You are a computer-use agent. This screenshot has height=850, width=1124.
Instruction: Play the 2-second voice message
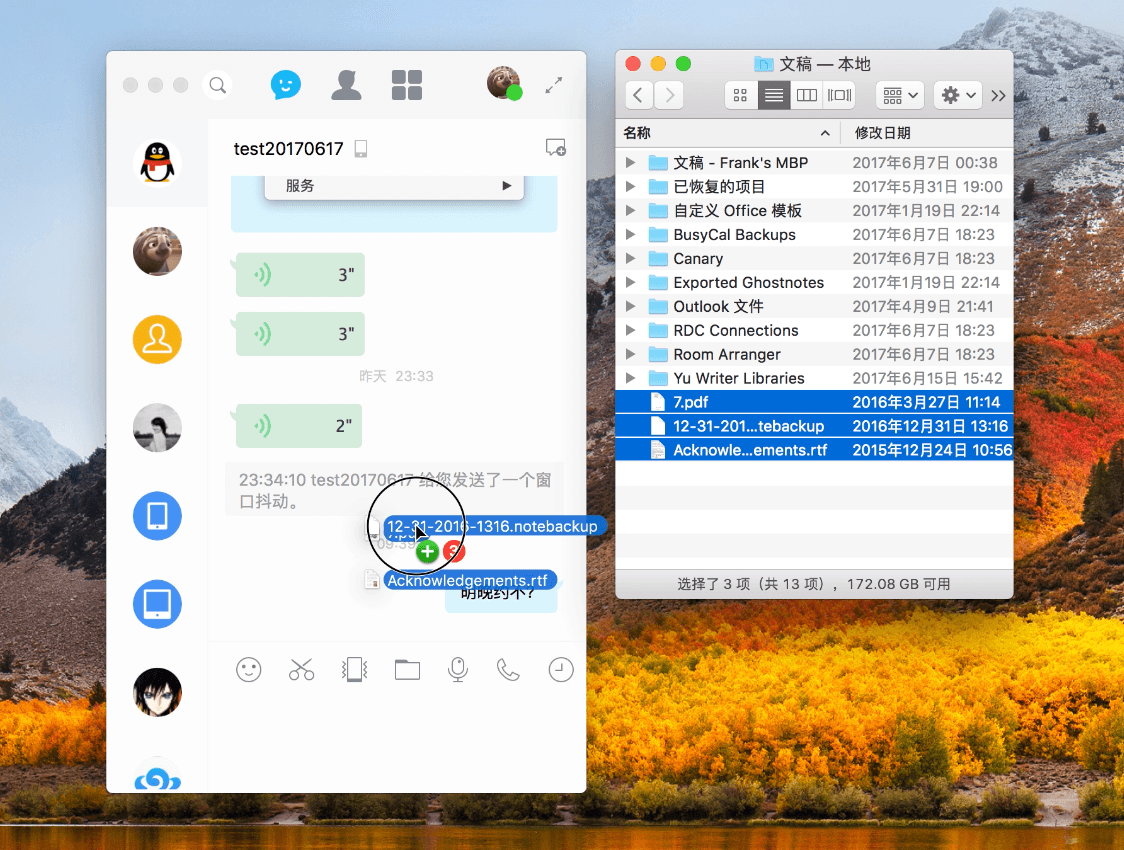(x=298, y=426)
